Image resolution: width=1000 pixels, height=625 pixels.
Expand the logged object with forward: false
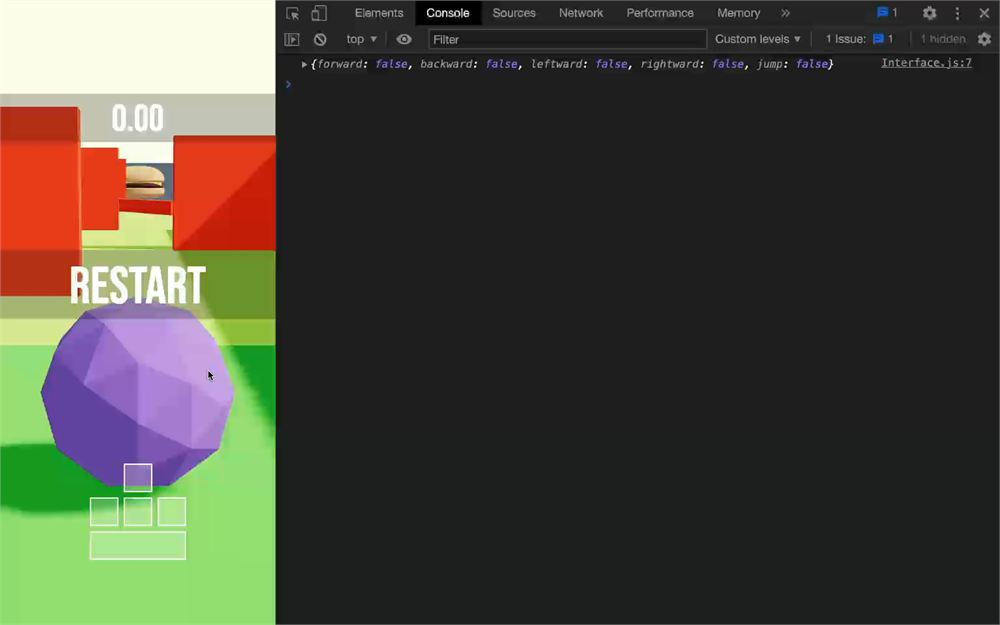coord(304,64)
